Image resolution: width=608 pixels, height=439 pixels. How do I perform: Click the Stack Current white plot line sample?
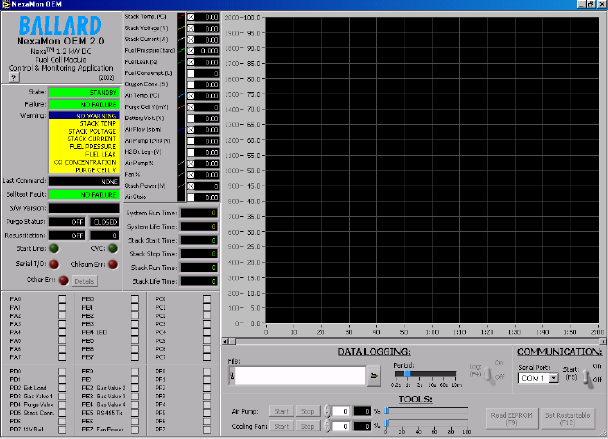point(181,40)
